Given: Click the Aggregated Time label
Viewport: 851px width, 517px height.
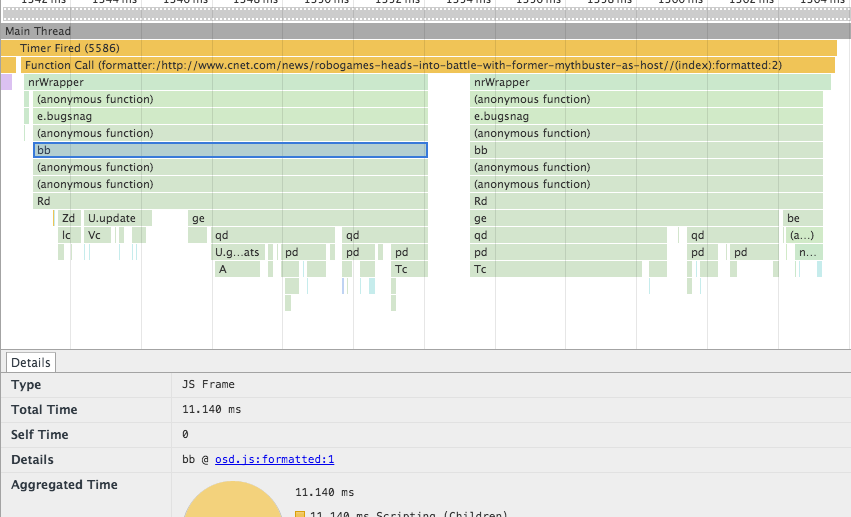Looking at the screenshot, I should coord(64,484).
